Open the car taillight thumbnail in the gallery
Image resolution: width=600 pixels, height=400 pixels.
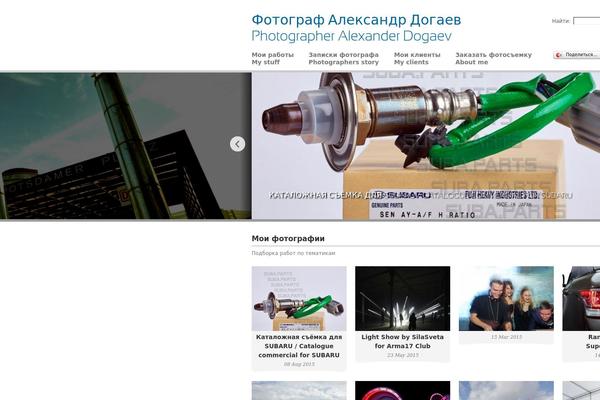click(581, 299)
